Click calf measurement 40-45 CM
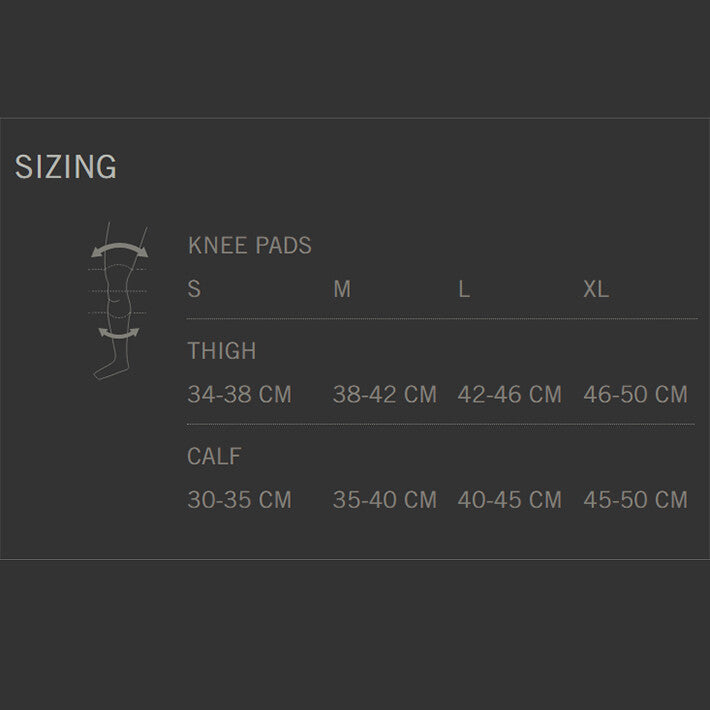 pos(510,499)
